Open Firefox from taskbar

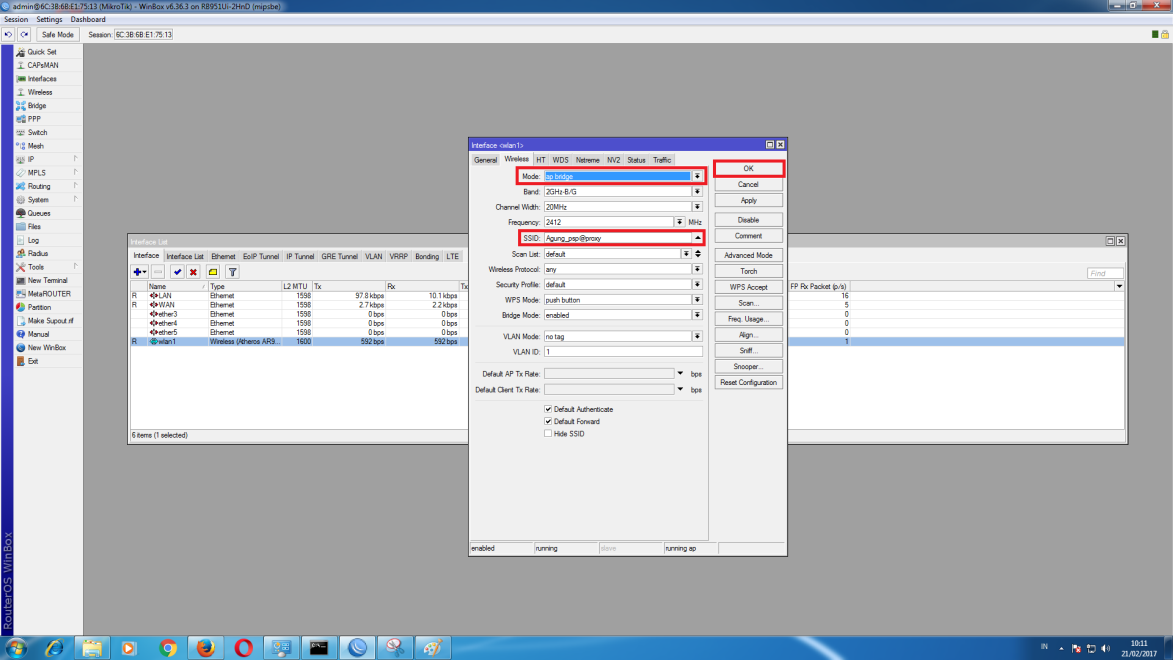tap(205, 648)
